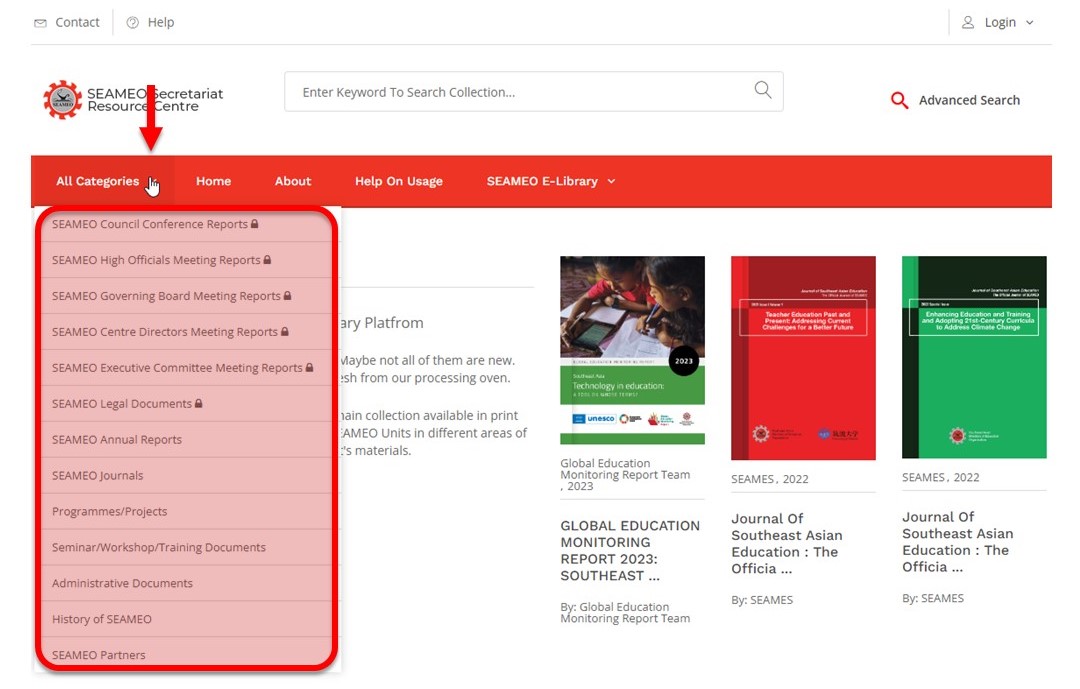Open the Help link at top
This screenshot has width=1080, height=689.
tap(160, 22)
